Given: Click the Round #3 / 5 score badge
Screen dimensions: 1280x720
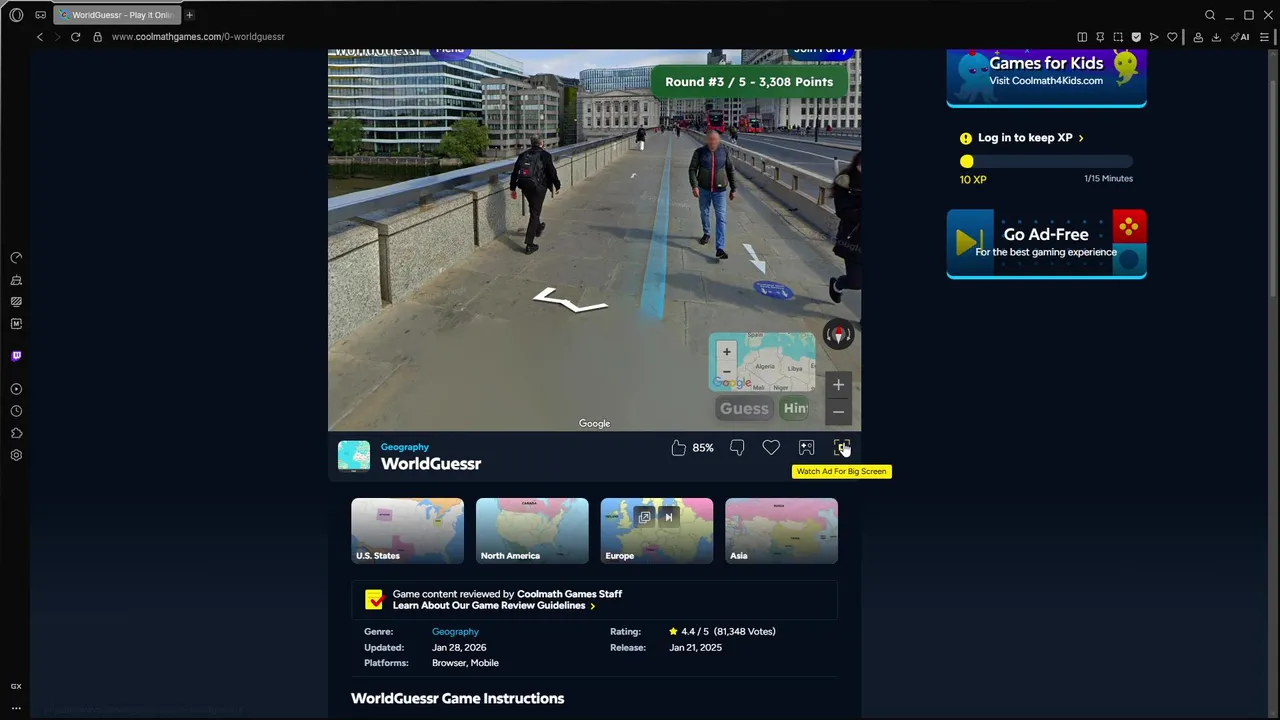Looking at the screenshot, I should coord(749,82).
